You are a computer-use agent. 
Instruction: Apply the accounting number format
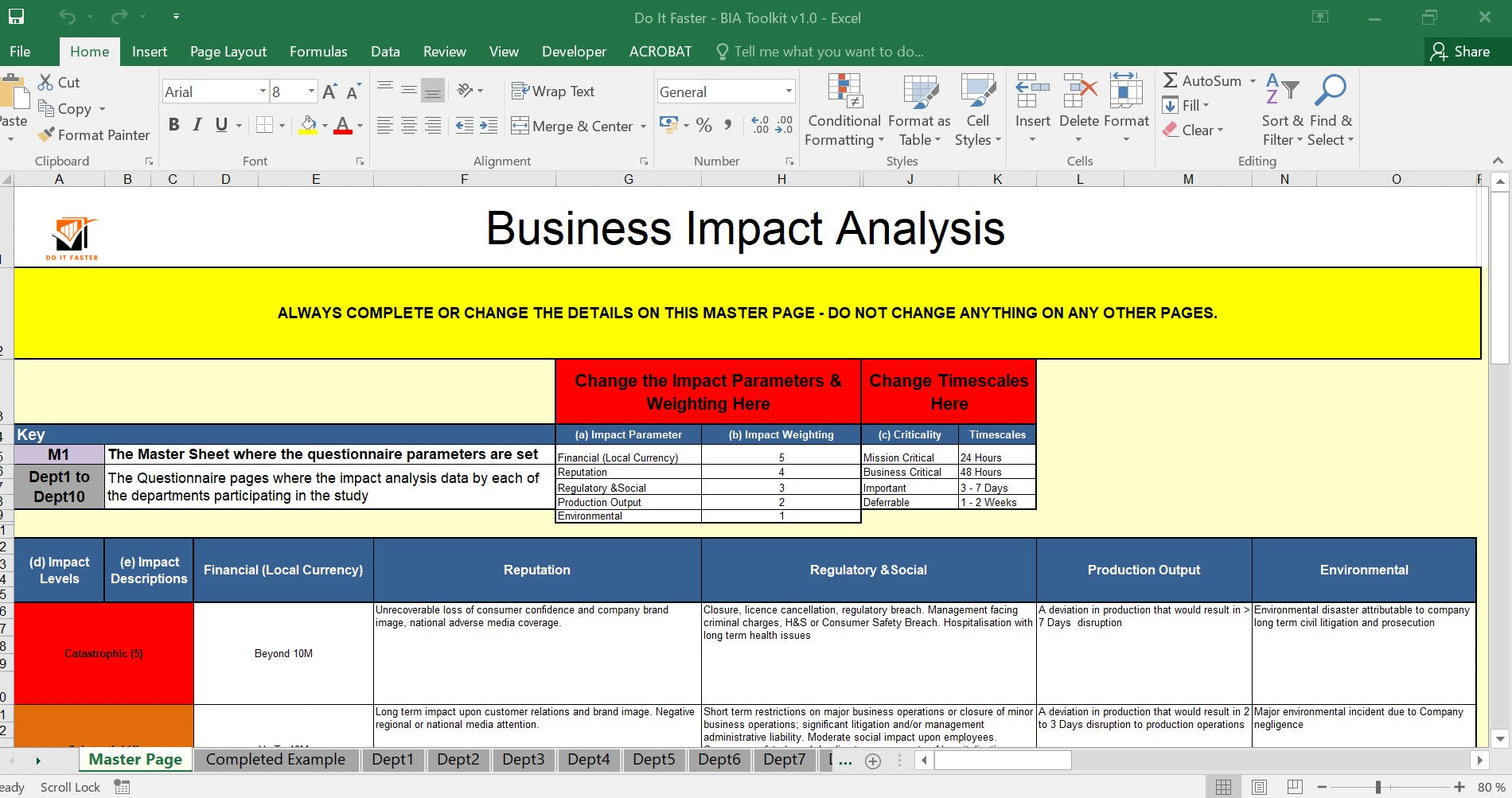click(668, 125)
